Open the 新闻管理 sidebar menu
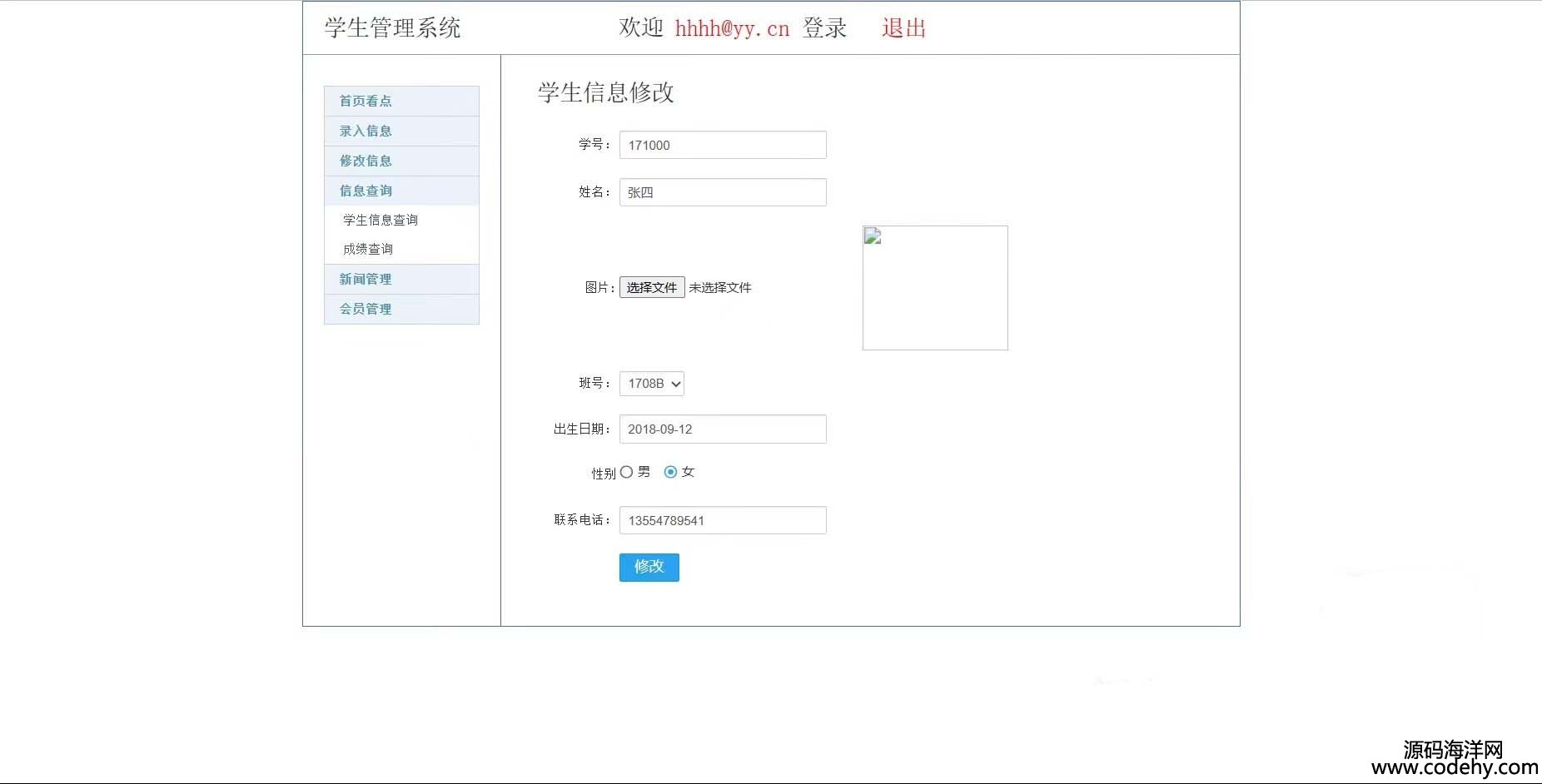 (366, 279)
